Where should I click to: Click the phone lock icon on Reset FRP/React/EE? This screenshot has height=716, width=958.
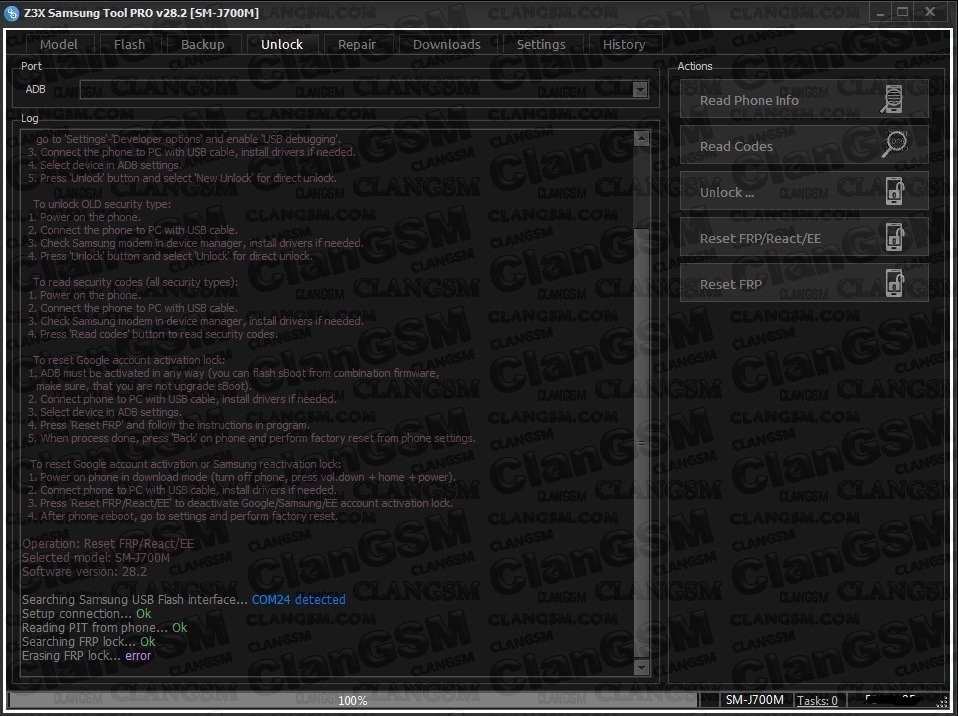(x=894, y=237)
